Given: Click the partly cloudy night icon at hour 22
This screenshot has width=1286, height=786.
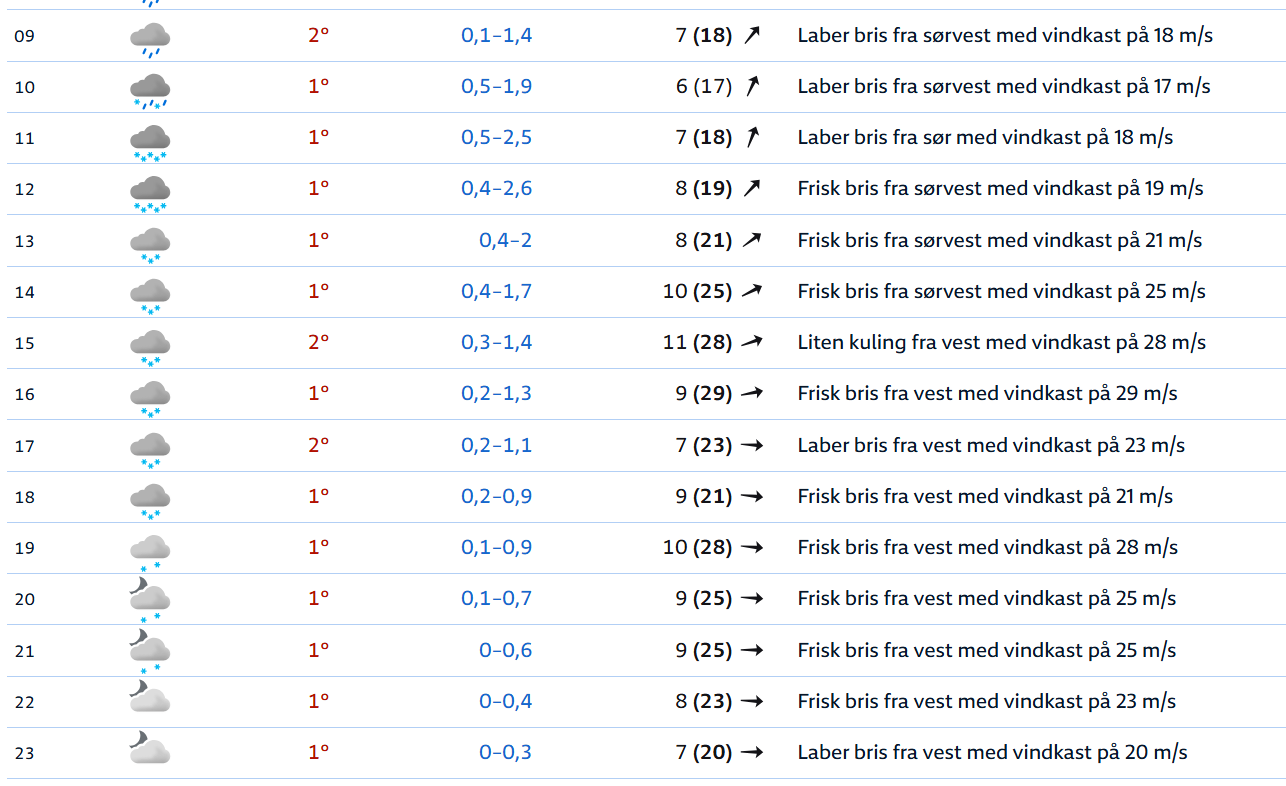Looking at the screenshot, I should tap(150, 698).
